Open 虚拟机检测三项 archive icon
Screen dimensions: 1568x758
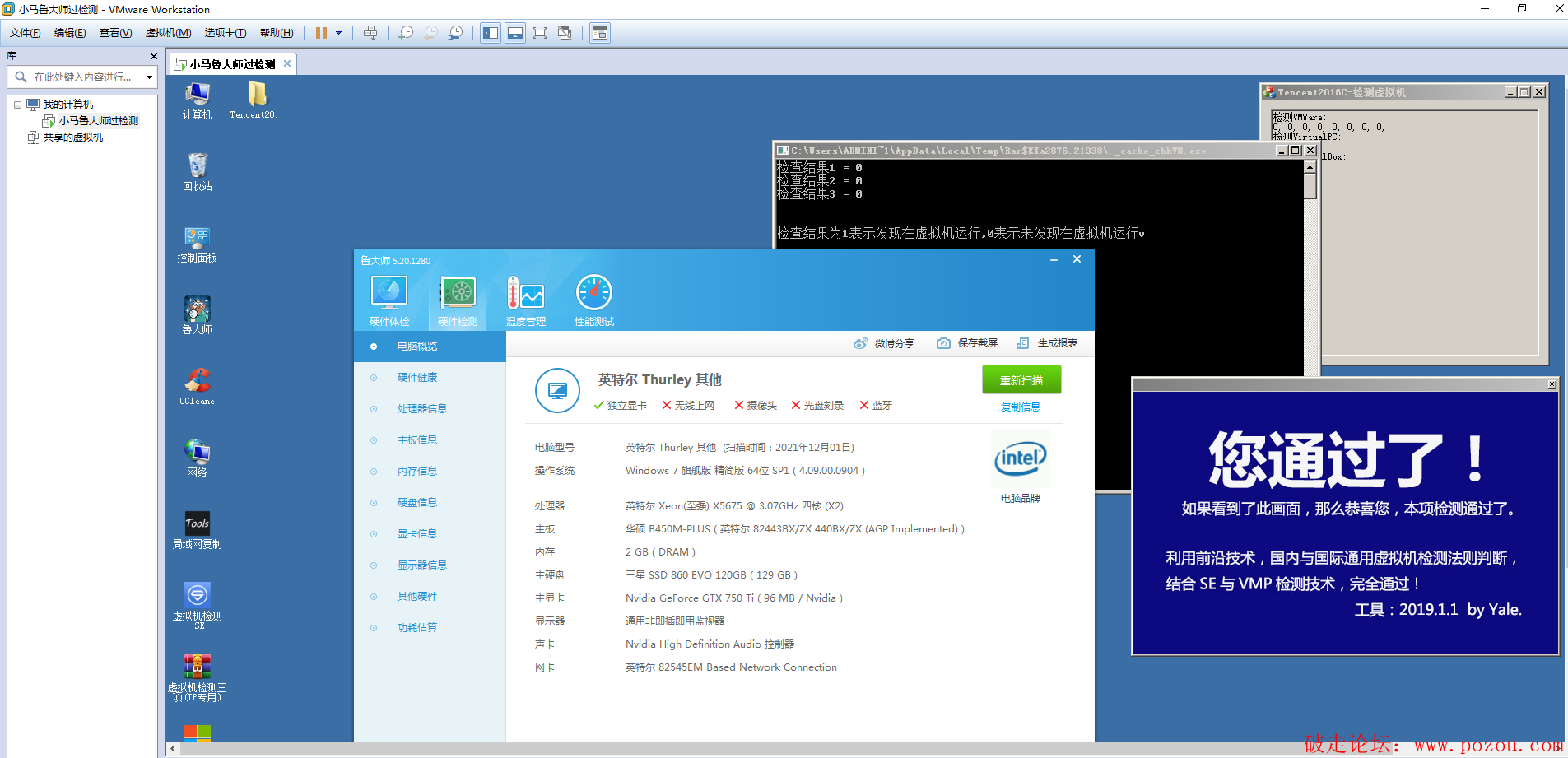(x=197, y=677)
